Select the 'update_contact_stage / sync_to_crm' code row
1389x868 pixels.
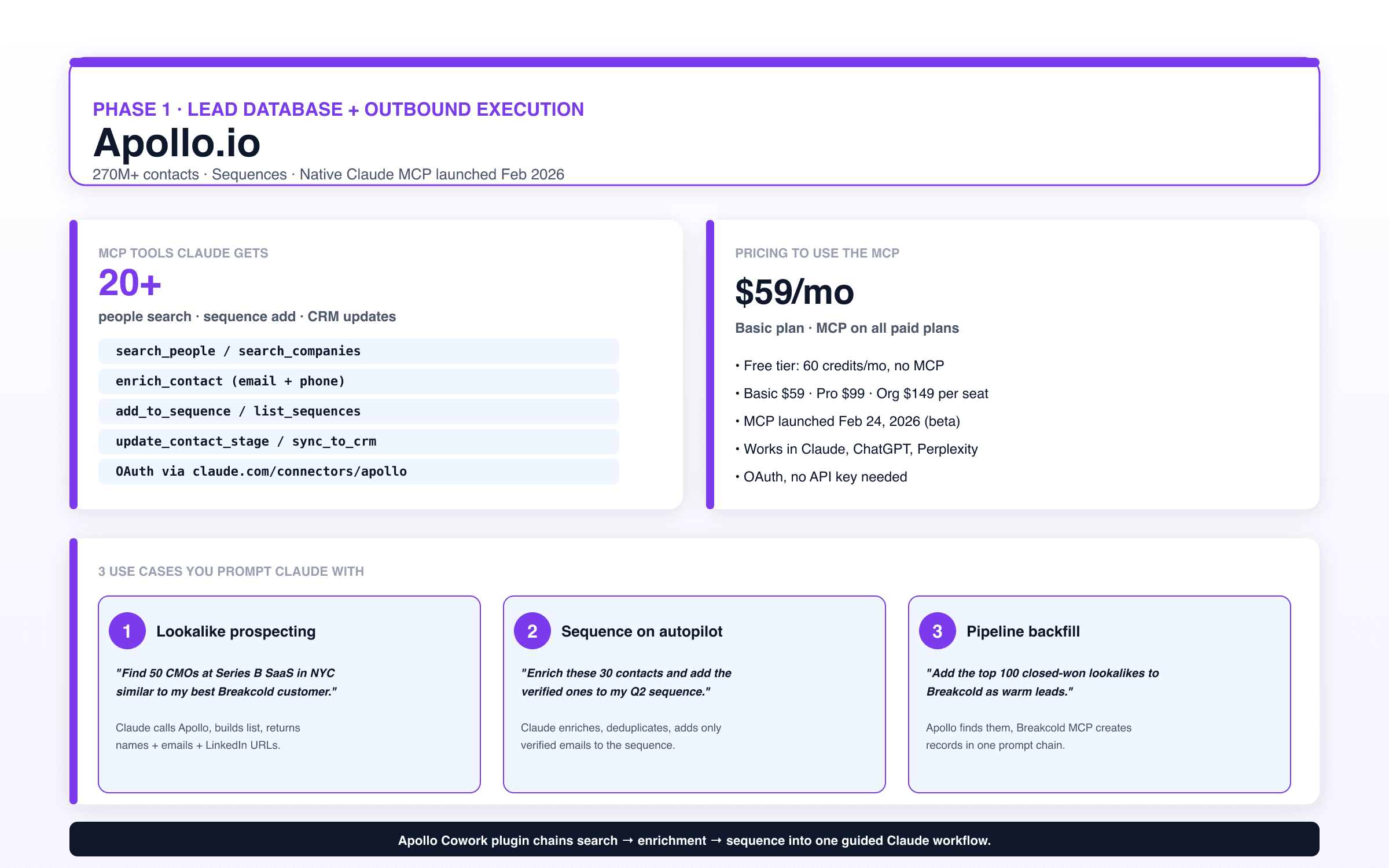coord(359,442)
